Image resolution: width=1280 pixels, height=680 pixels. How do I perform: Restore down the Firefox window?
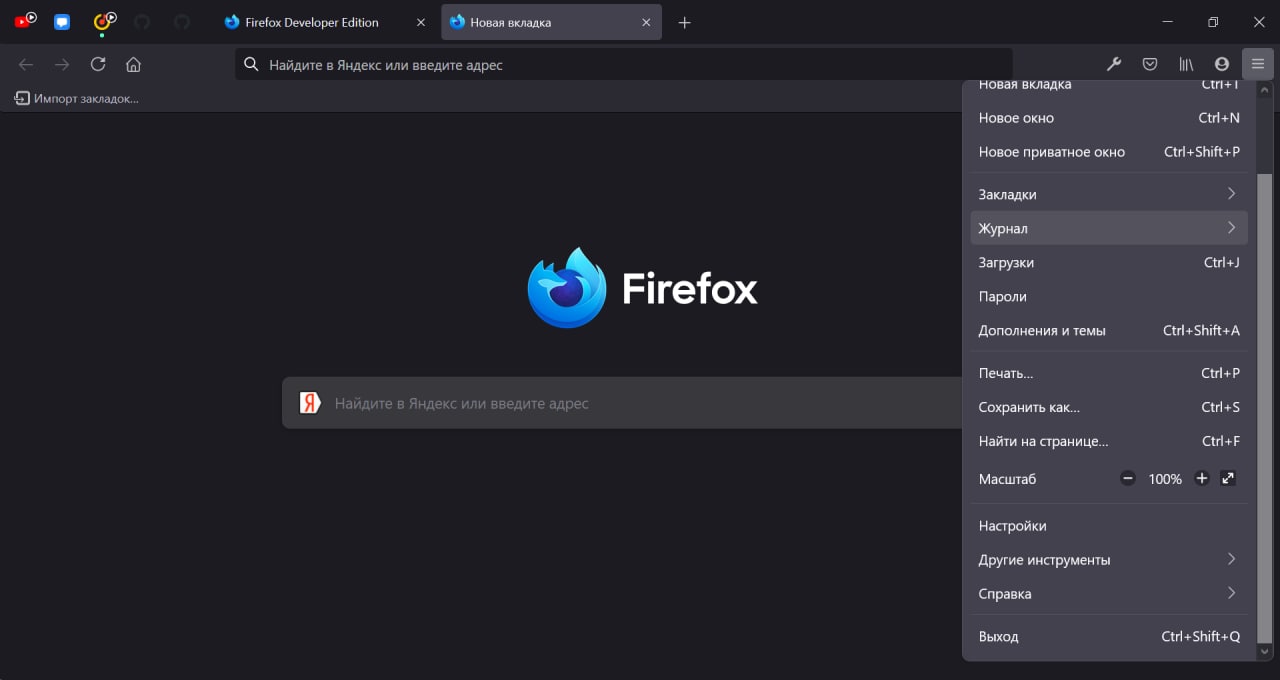click(x=1213, y=22)
